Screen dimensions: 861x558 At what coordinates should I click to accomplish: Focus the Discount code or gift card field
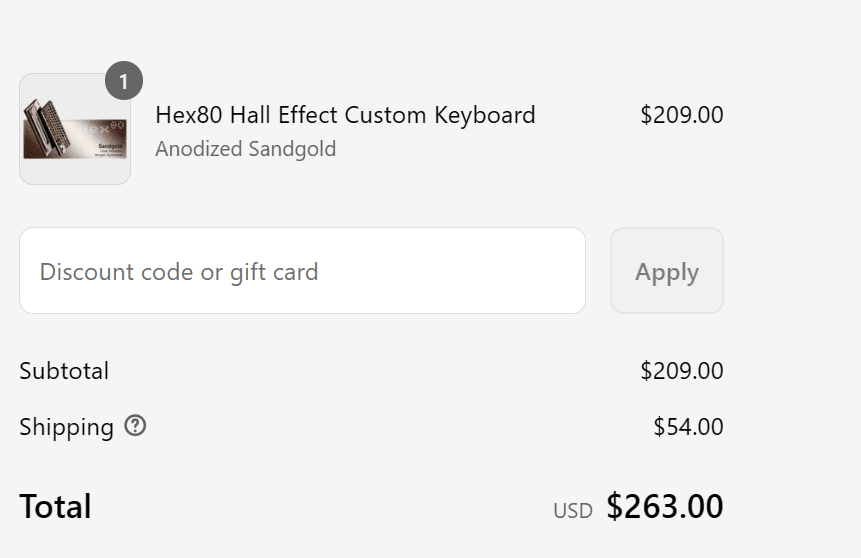(302, 271)
